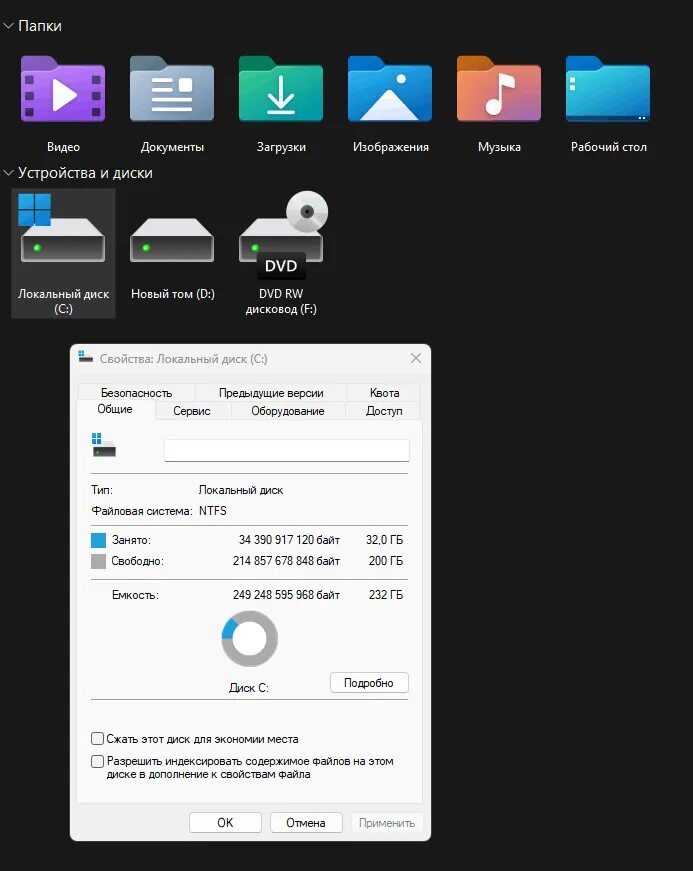
Task: Click the 32,0 ГБ used value
Action: pyautogui.click(x=384, y=540)
